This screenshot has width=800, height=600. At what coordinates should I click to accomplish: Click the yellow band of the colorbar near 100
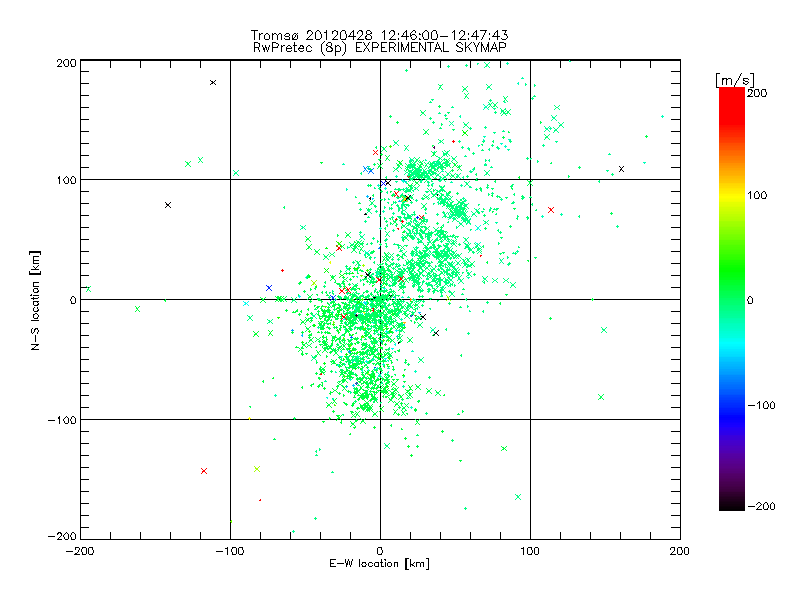click(x=732, y=196)
